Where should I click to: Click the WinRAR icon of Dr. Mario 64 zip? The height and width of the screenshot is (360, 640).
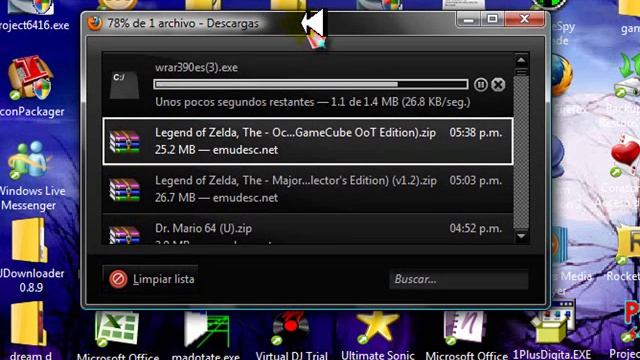pyautogui.click(x=125, y=235)
